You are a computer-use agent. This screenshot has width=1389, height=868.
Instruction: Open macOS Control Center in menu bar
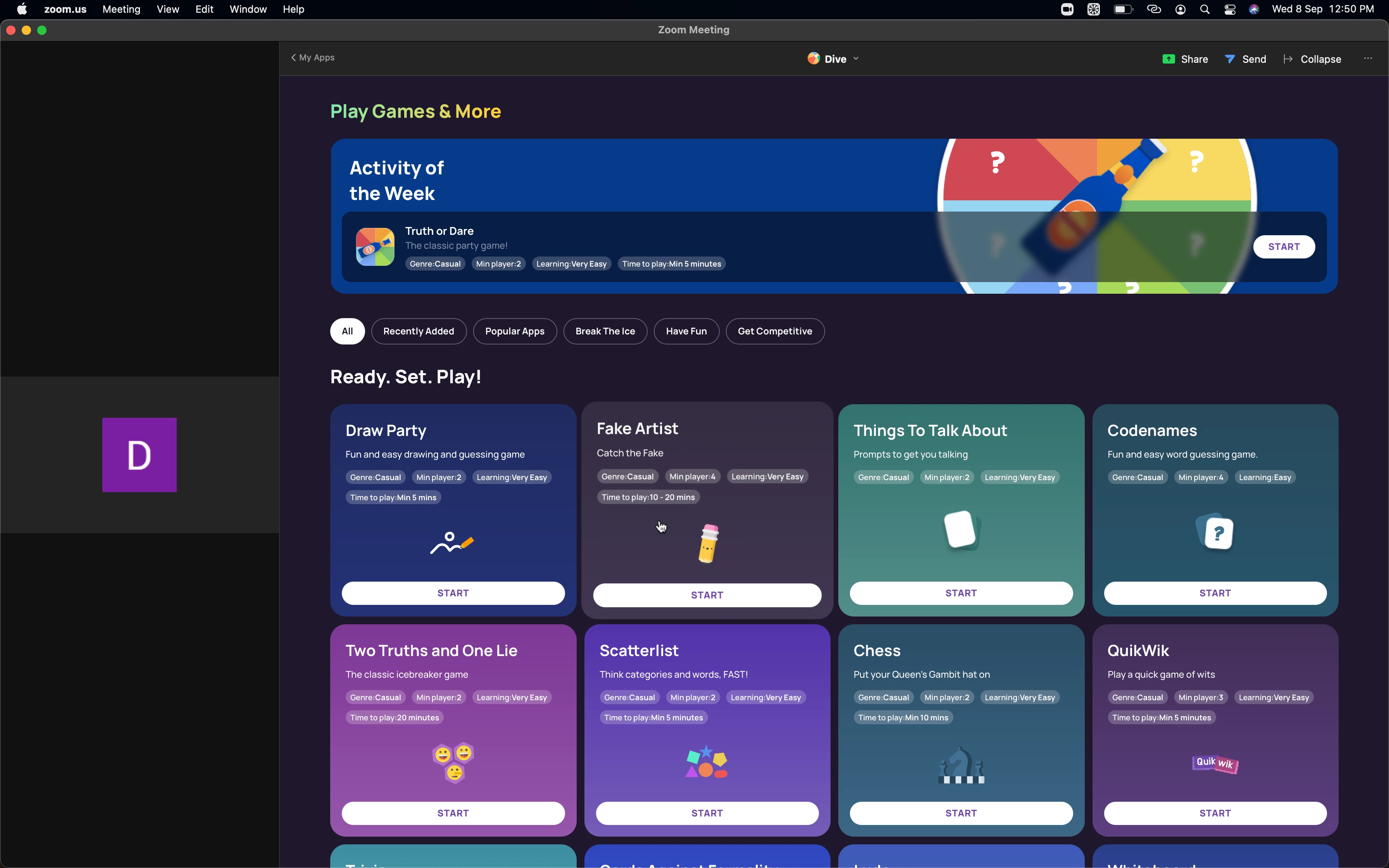pos(1229,9)
